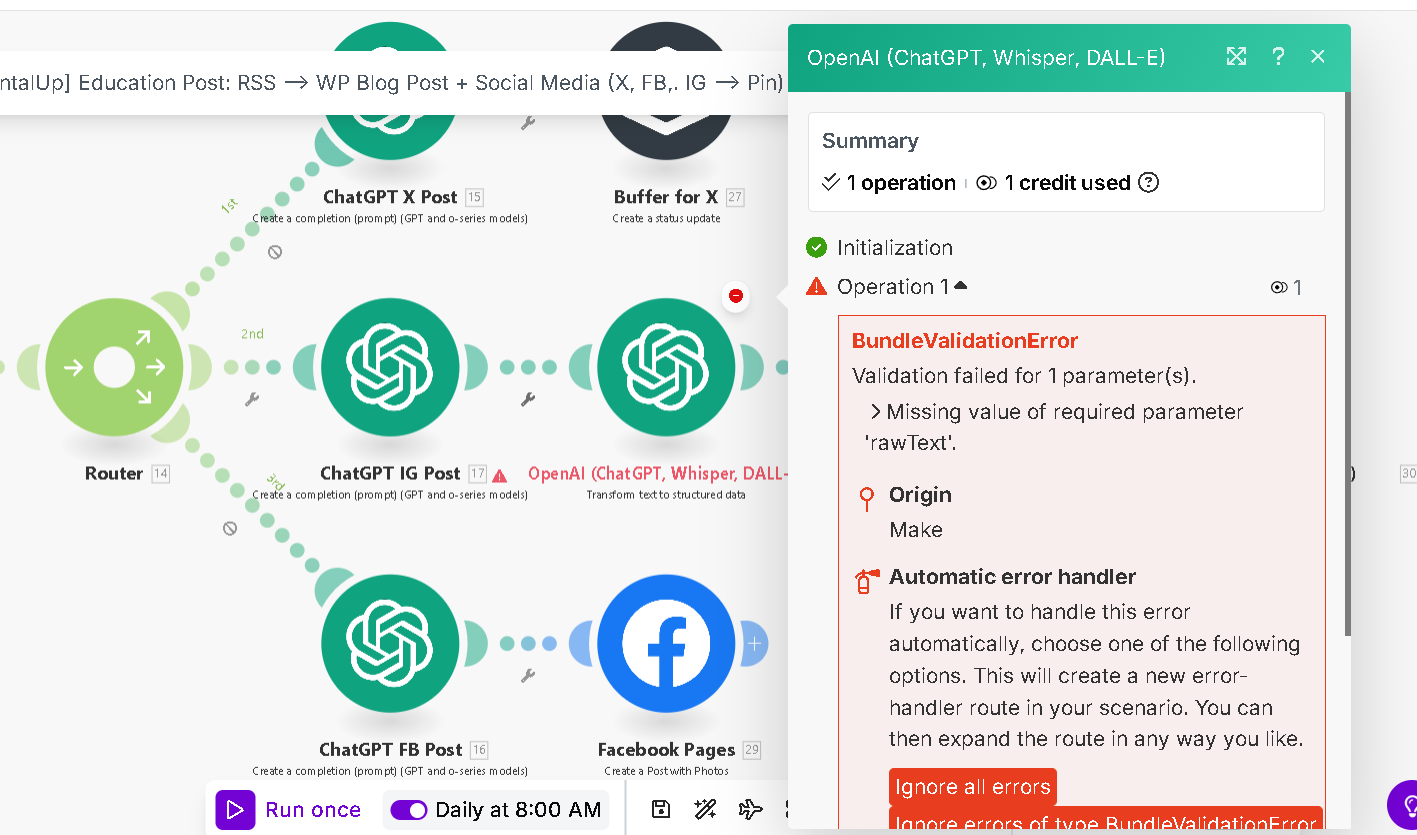Click the magic wand auto-align icon
Viewport: 1417px width, 835px height.
(x=705, y=809)
